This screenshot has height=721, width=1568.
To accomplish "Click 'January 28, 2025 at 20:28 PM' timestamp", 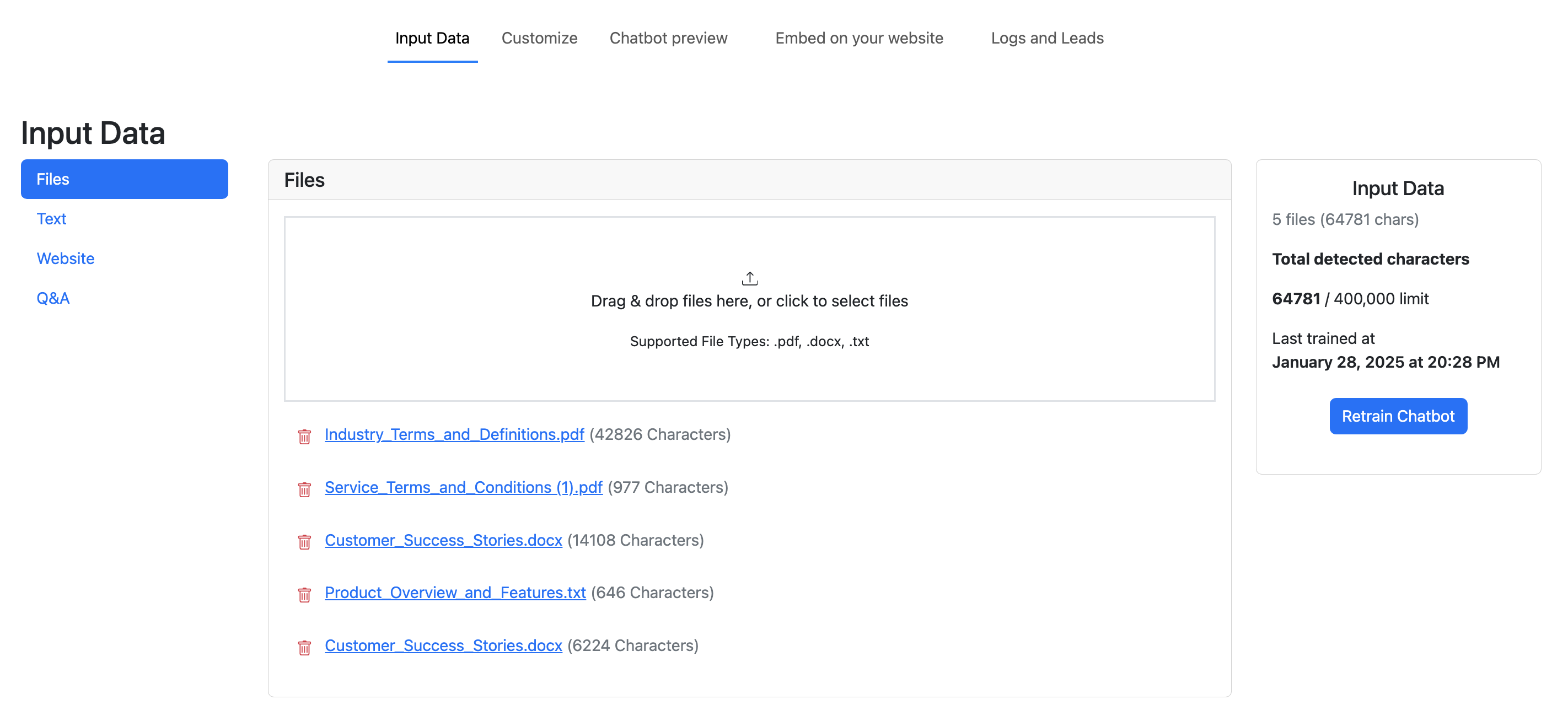I will click(1386, 362).
